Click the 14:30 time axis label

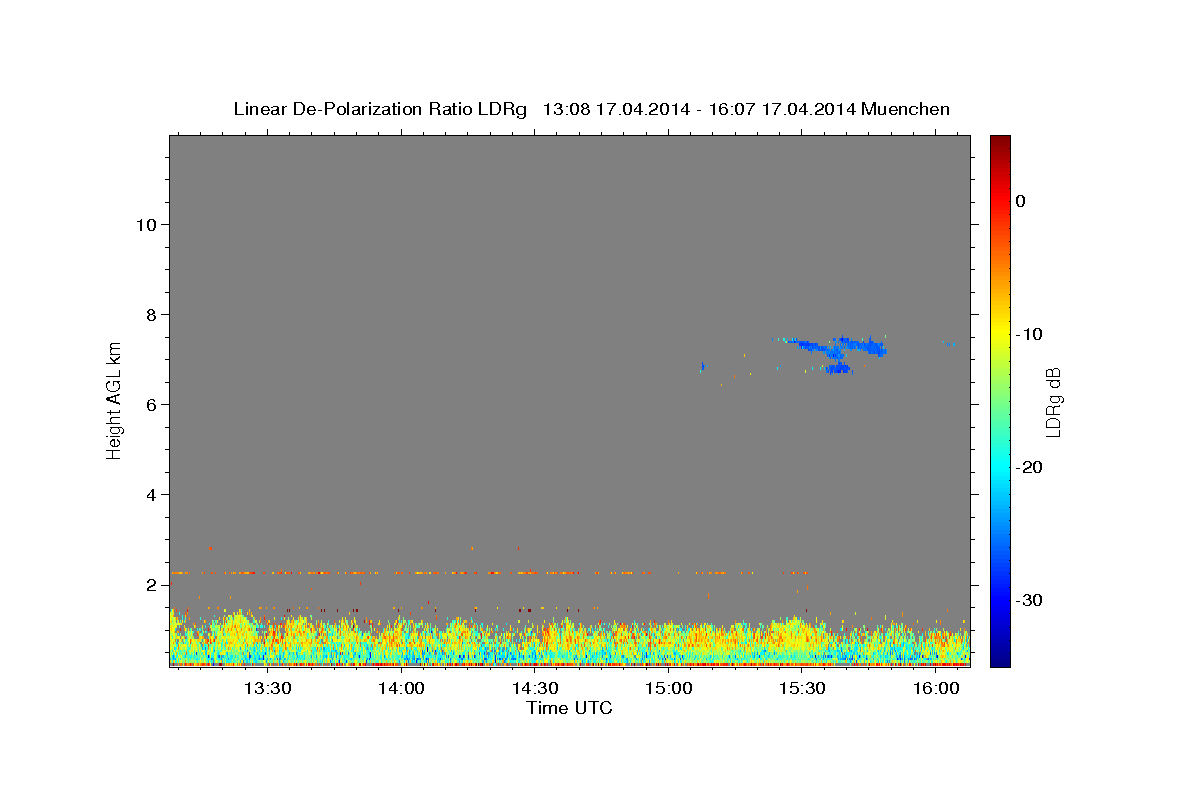(535, 689)
